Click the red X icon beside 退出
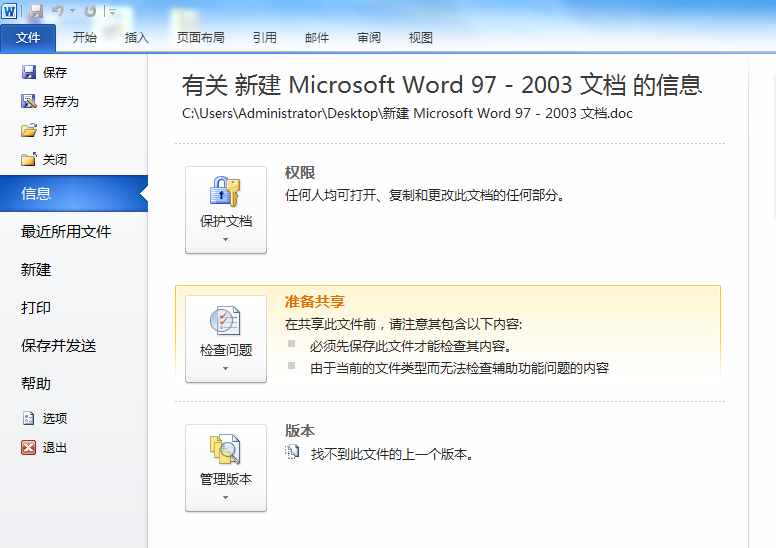 tap(29, 448)
